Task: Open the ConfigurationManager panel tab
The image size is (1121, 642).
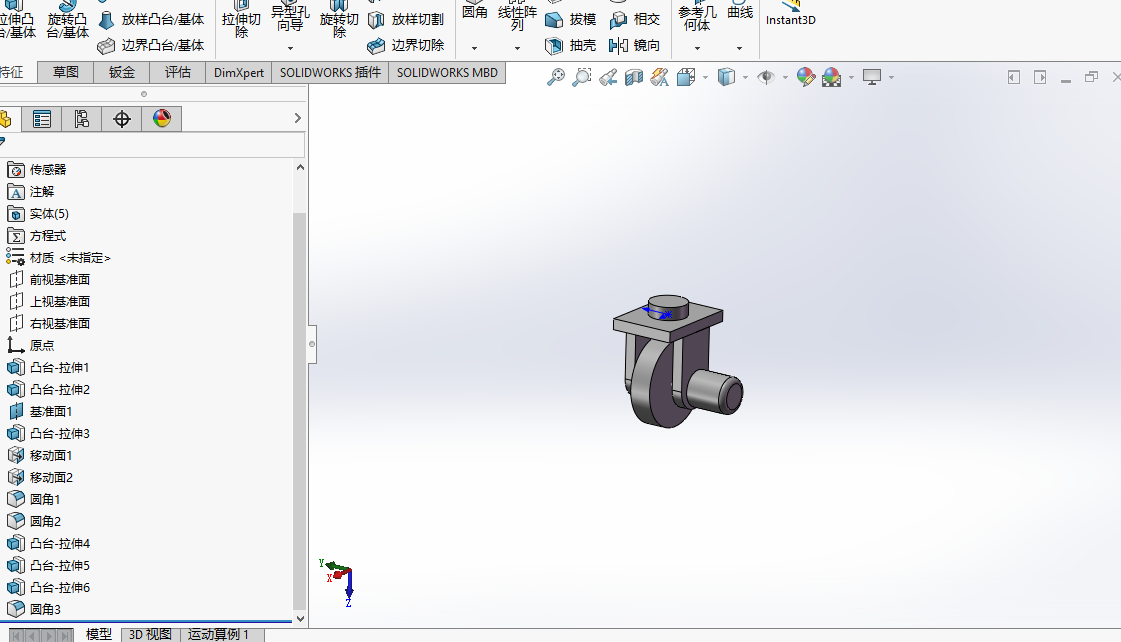Action: (x=82, y=119)
